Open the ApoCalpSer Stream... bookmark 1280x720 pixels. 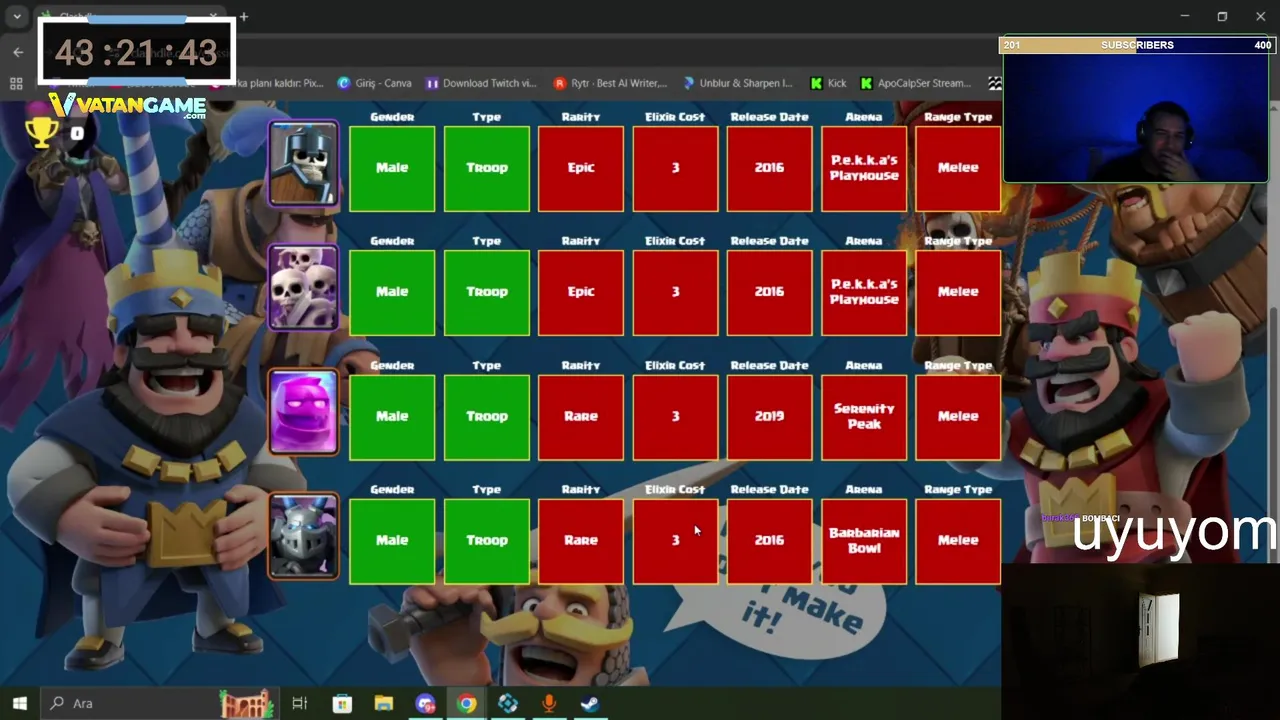(x=915, y=83)
